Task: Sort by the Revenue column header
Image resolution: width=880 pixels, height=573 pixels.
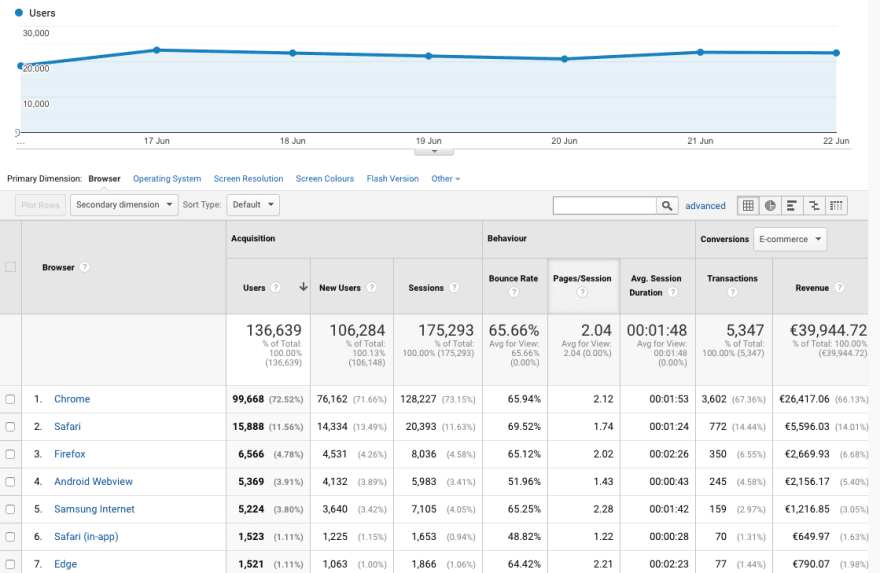Action: point(812,288)
